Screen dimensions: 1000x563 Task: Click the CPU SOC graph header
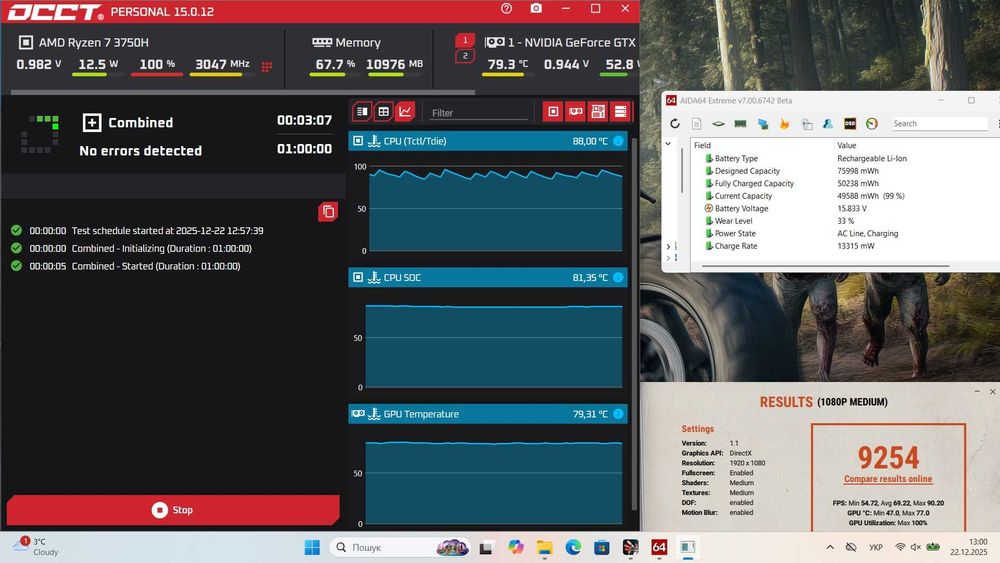488,277
